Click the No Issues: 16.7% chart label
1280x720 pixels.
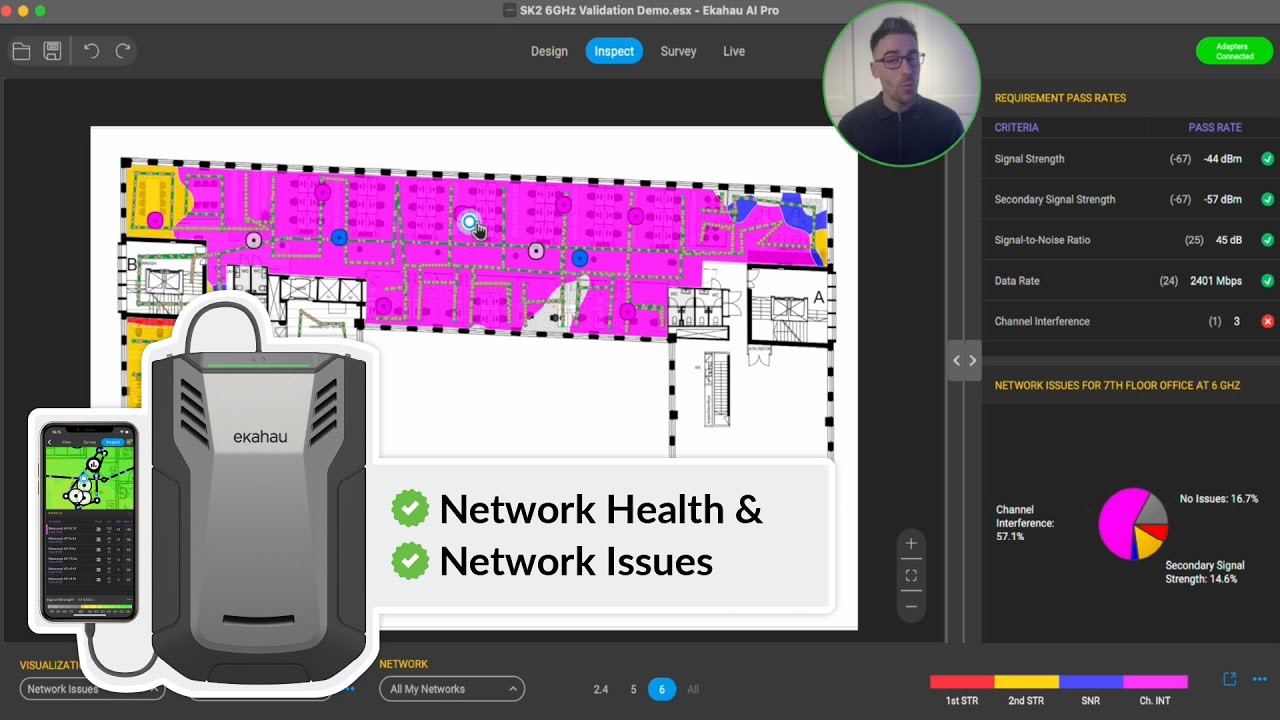[x=1218, y=498]
